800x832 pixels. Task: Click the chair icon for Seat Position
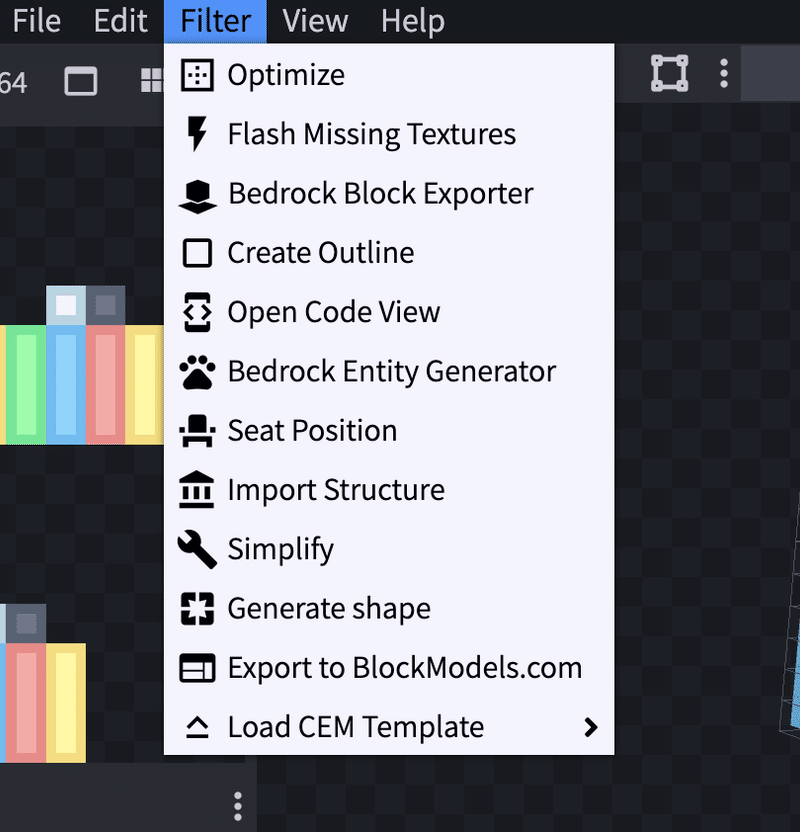tap(197, 431)
